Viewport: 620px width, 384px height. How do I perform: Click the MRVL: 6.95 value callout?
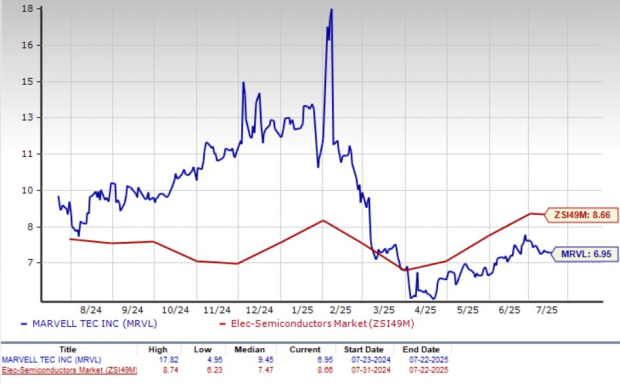(586, 254)
